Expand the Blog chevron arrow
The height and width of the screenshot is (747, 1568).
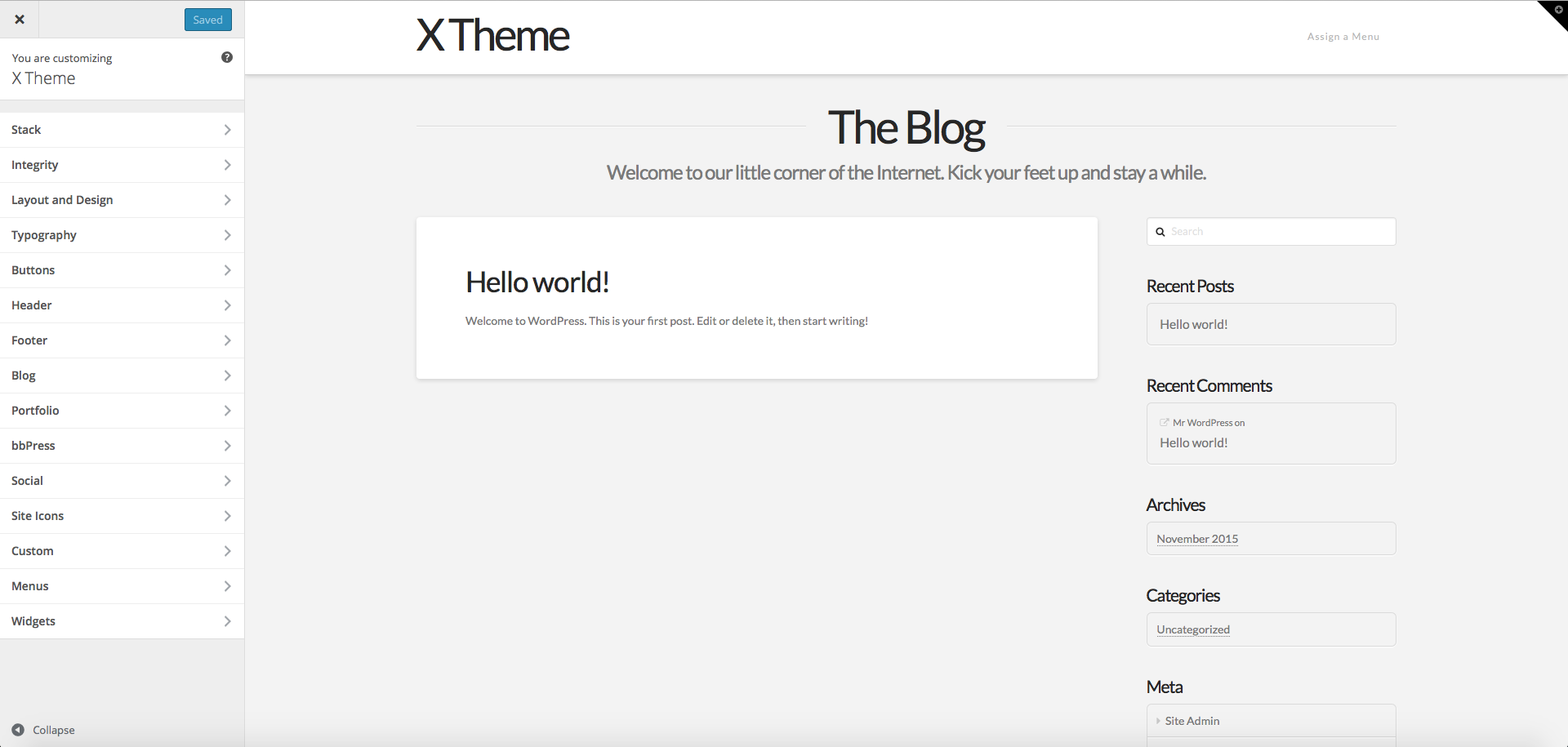point(227,376)
